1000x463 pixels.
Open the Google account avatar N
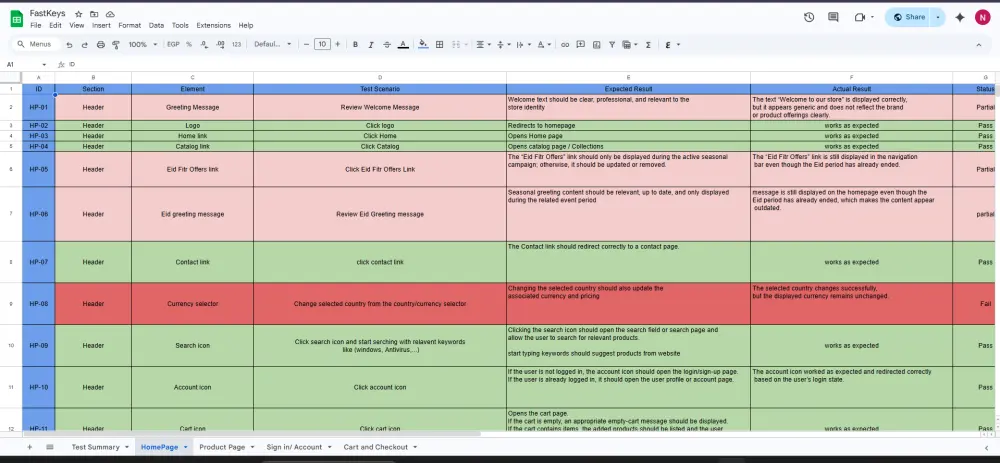pos(982,17)
